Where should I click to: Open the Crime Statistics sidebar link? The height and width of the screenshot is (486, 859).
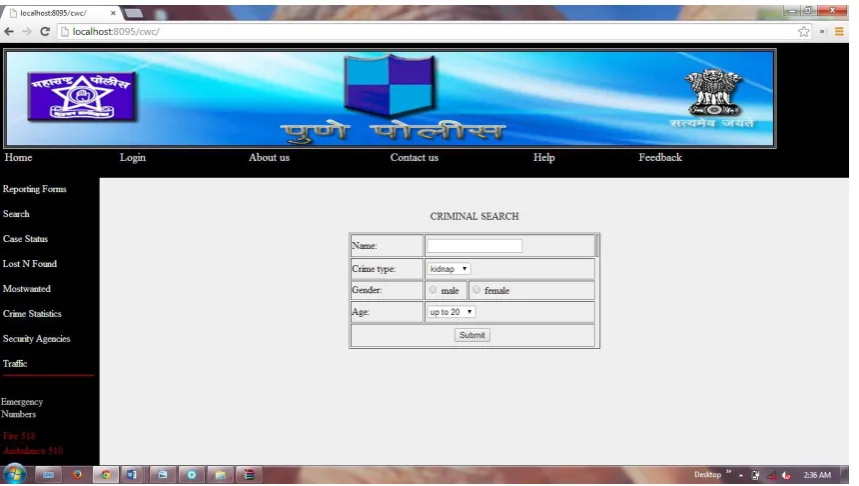pyautogui.click(x=32, y=314)
